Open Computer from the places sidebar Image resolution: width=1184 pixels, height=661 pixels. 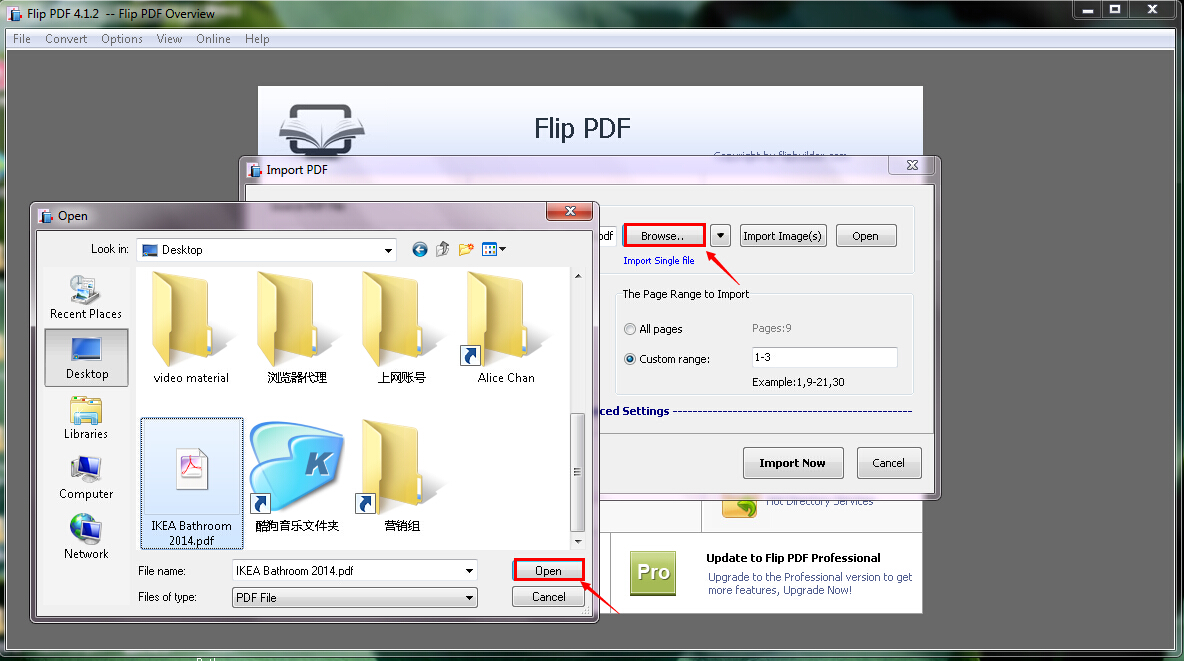[x=85, y=477]
